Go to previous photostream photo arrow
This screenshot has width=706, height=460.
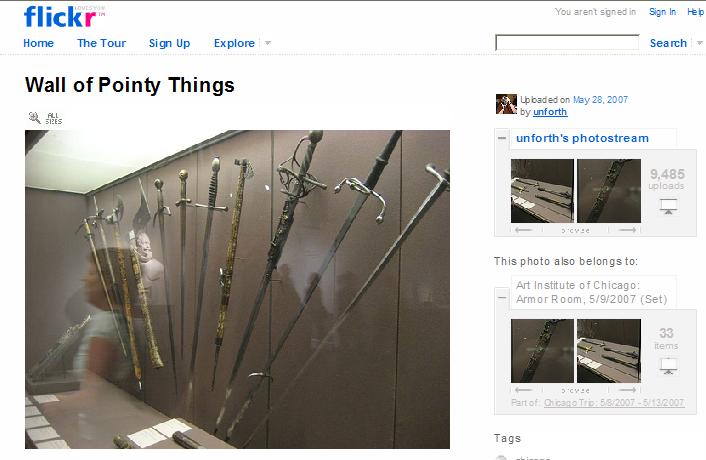tap(523, 230)
